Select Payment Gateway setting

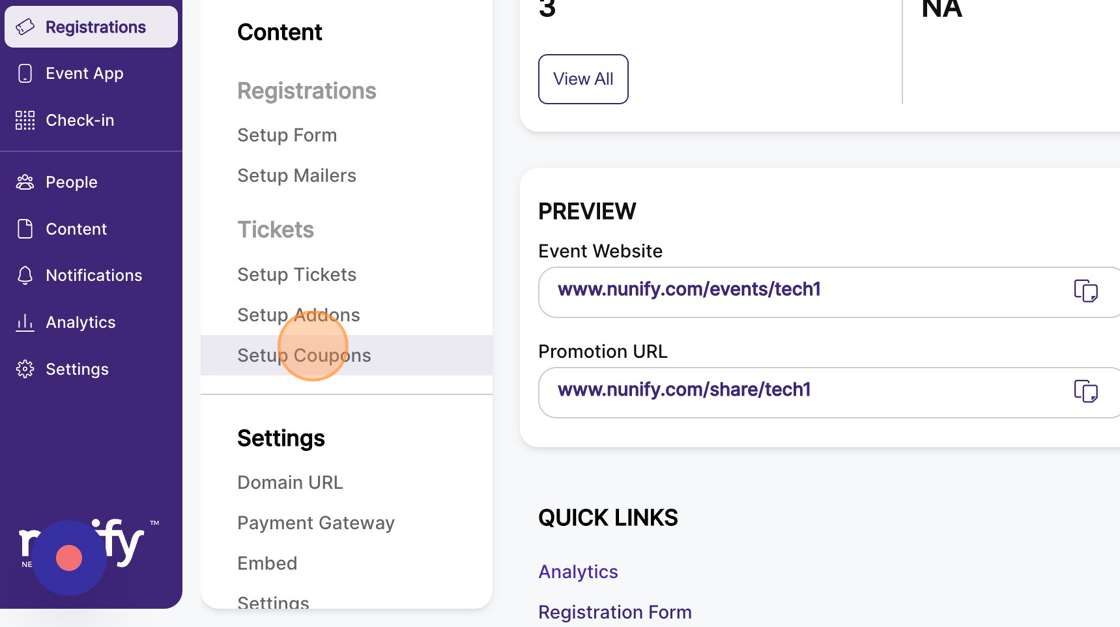pyautogui.click(x=316, y=523)
